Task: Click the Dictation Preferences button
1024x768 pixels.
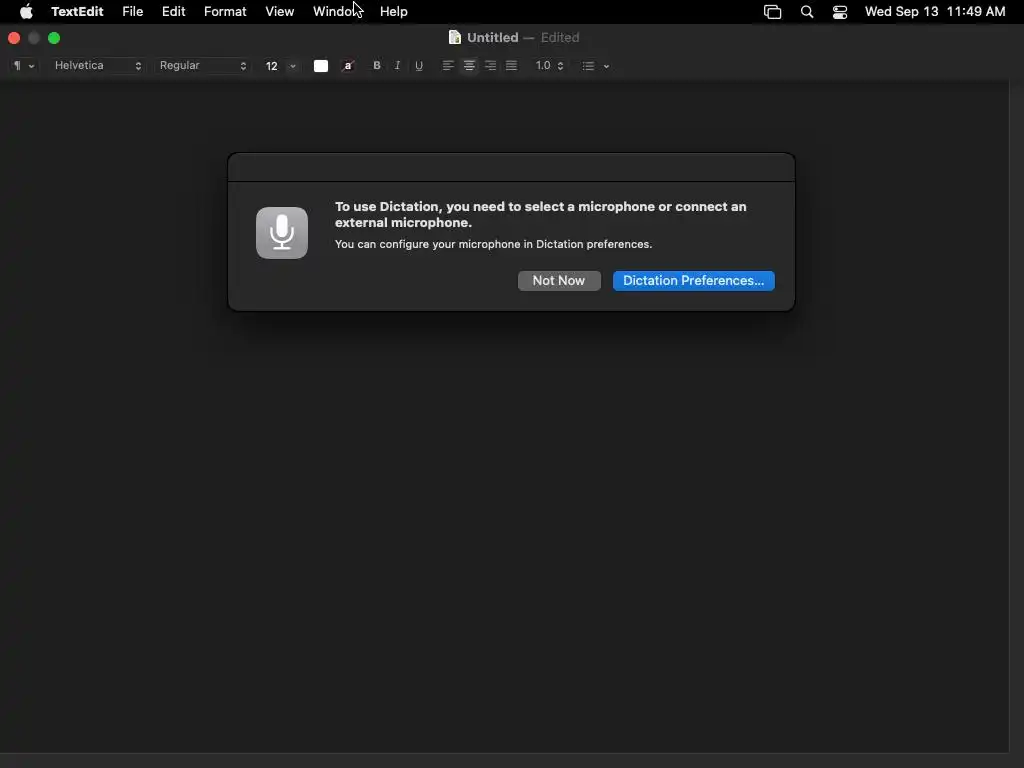Action: [x=694, y=281]
